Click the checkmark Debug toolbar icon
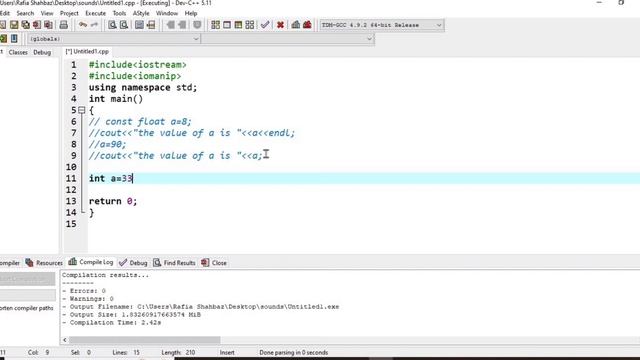640x360 pixels. click(265, 25)
